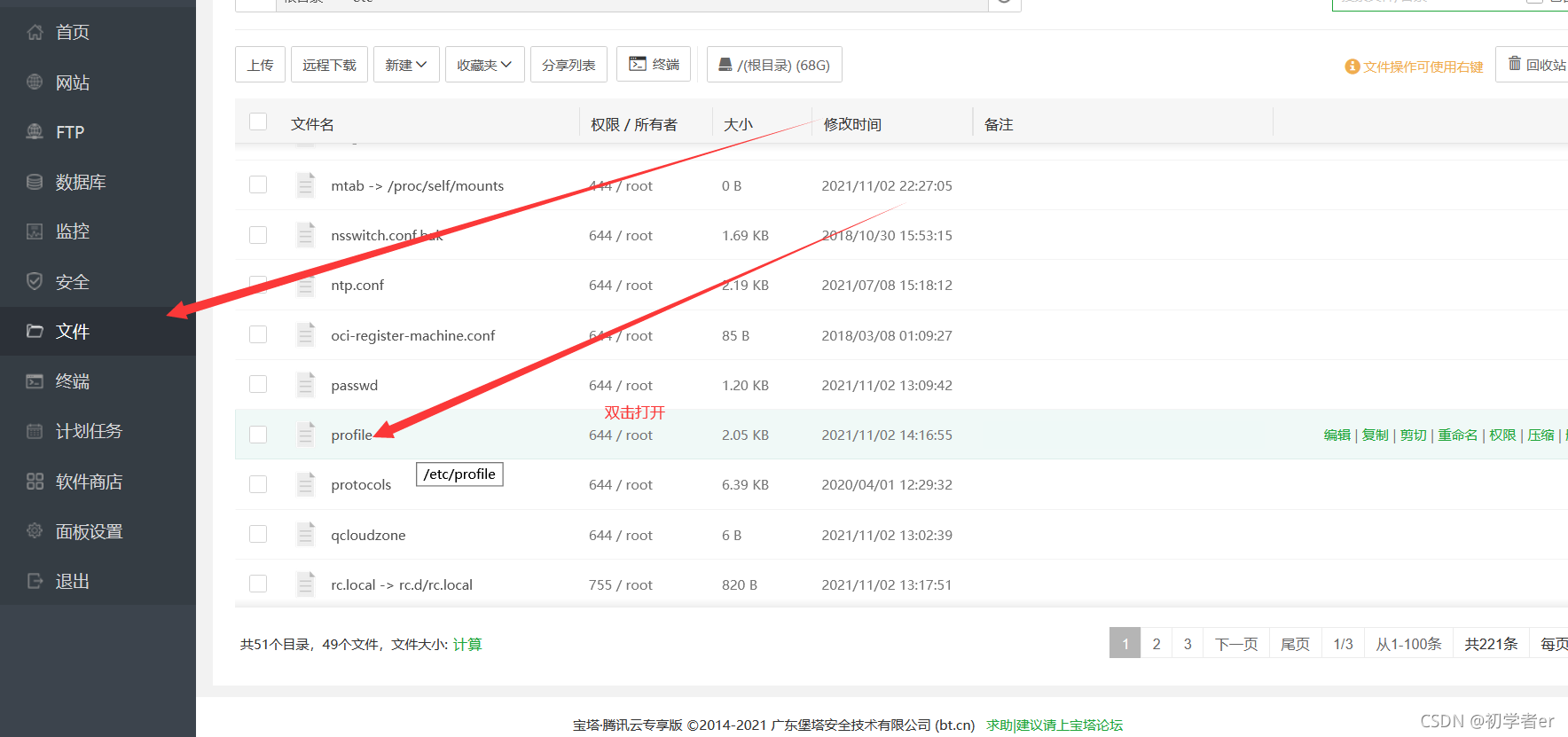Check the box for nsswitch.conf.bak

pyautogui.click(x=258, y=235)
